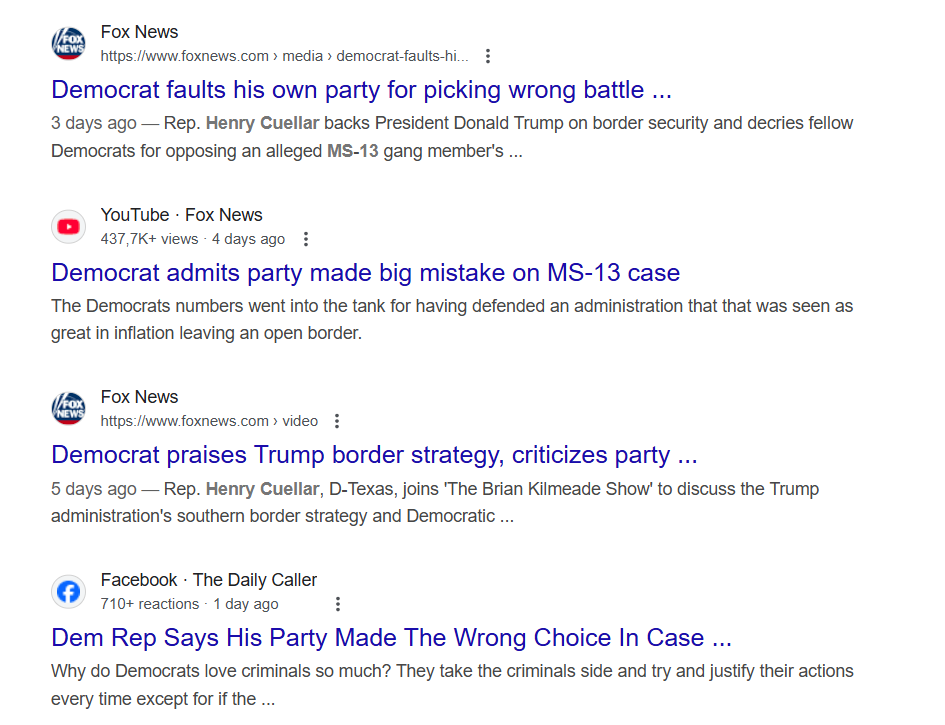Open 'Dem Rep Says His Party' headline
The width and height of the screenshot is (945, 725).
pyautogui.click(x=391, y=638)
